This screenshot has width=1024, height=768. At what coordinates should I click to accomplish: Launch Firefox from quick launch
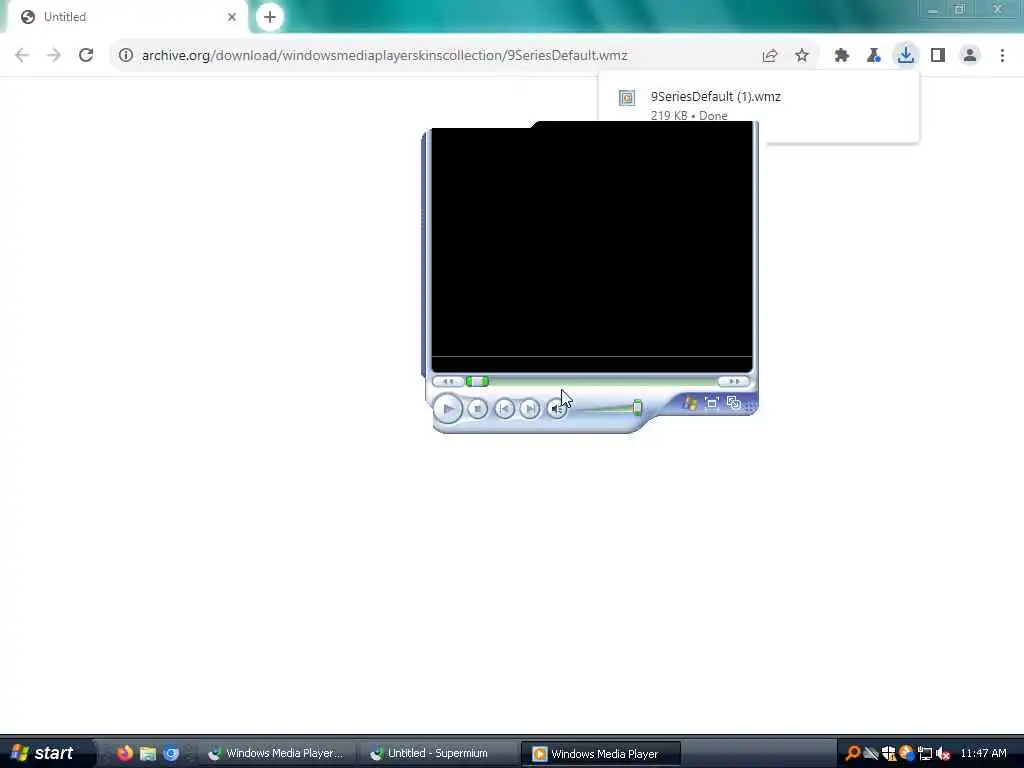pos(125,753)
